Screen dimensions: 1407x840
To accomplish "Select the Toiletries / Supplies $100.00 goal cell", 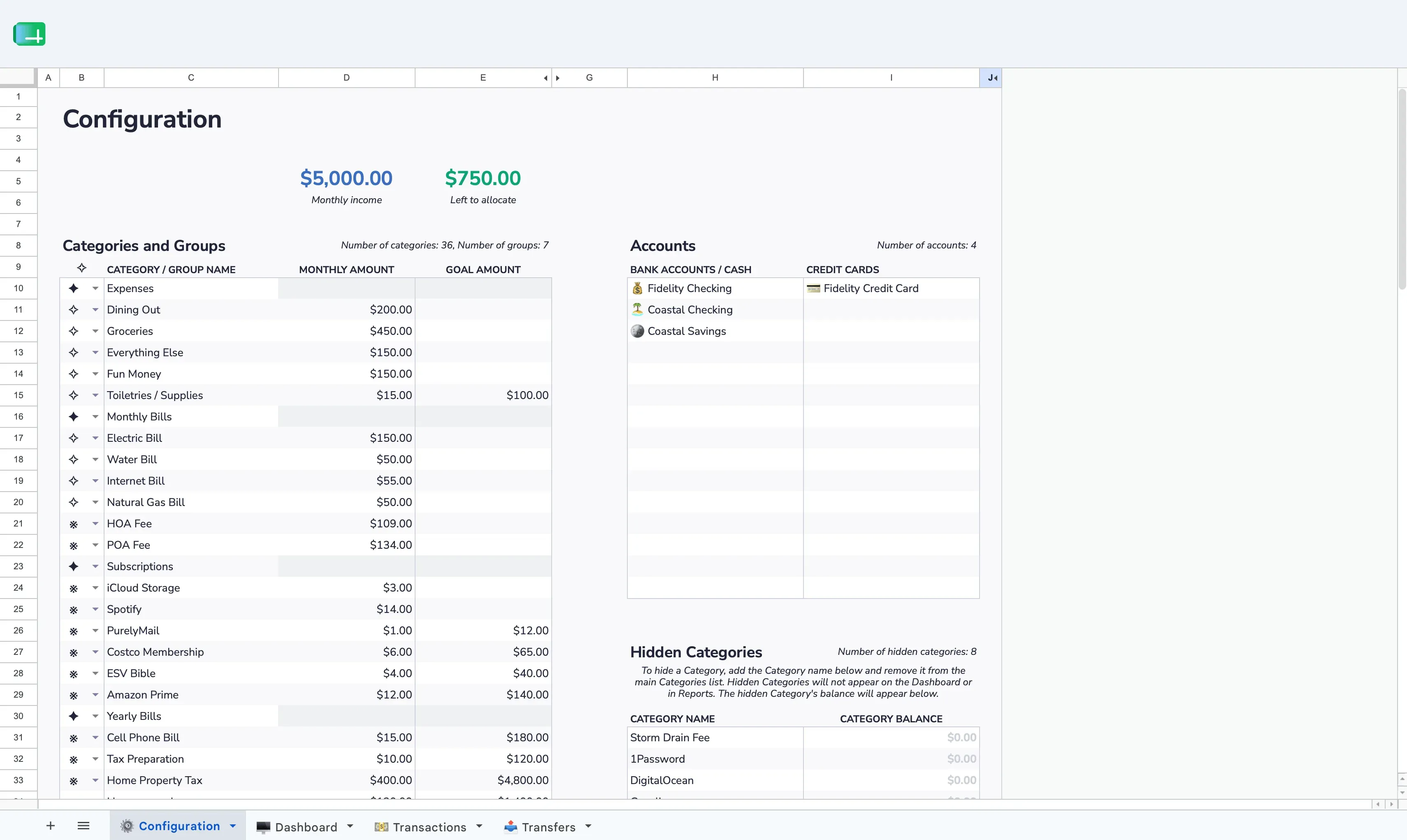I will [x=483, y=395].
